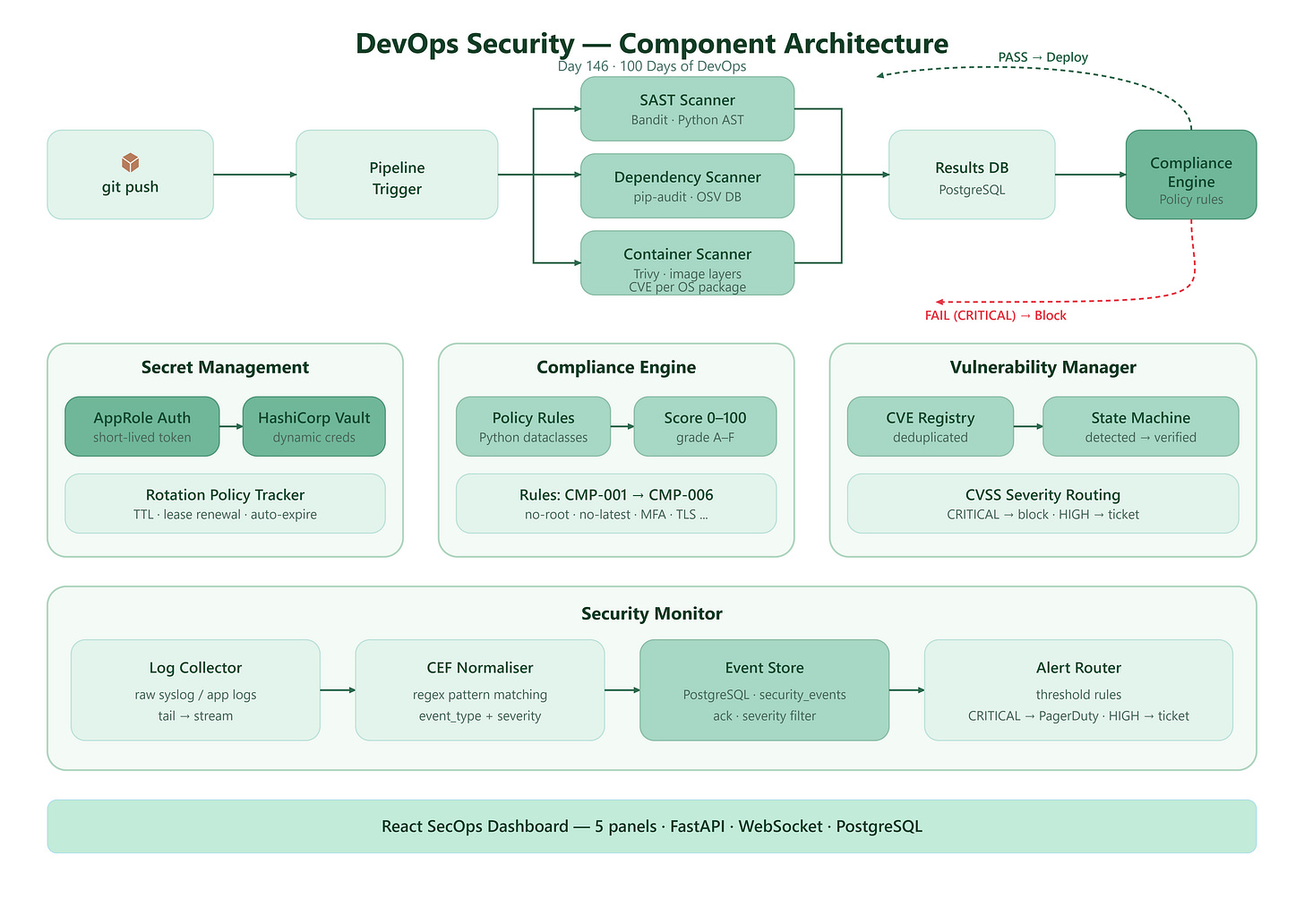1304x924 pixels.
Task: Click the Policy Rules Python dataclasses box
Action: pyautogui.click(x=533, y=426)
